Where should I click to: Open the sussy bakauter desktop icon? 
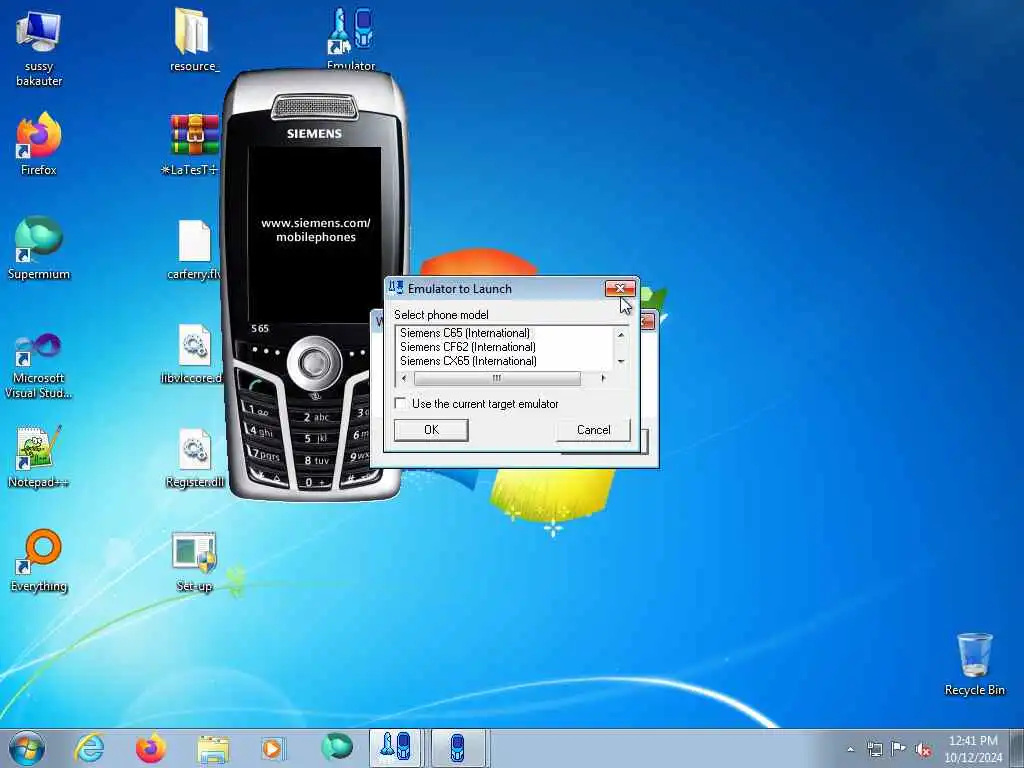coord(39,49)
